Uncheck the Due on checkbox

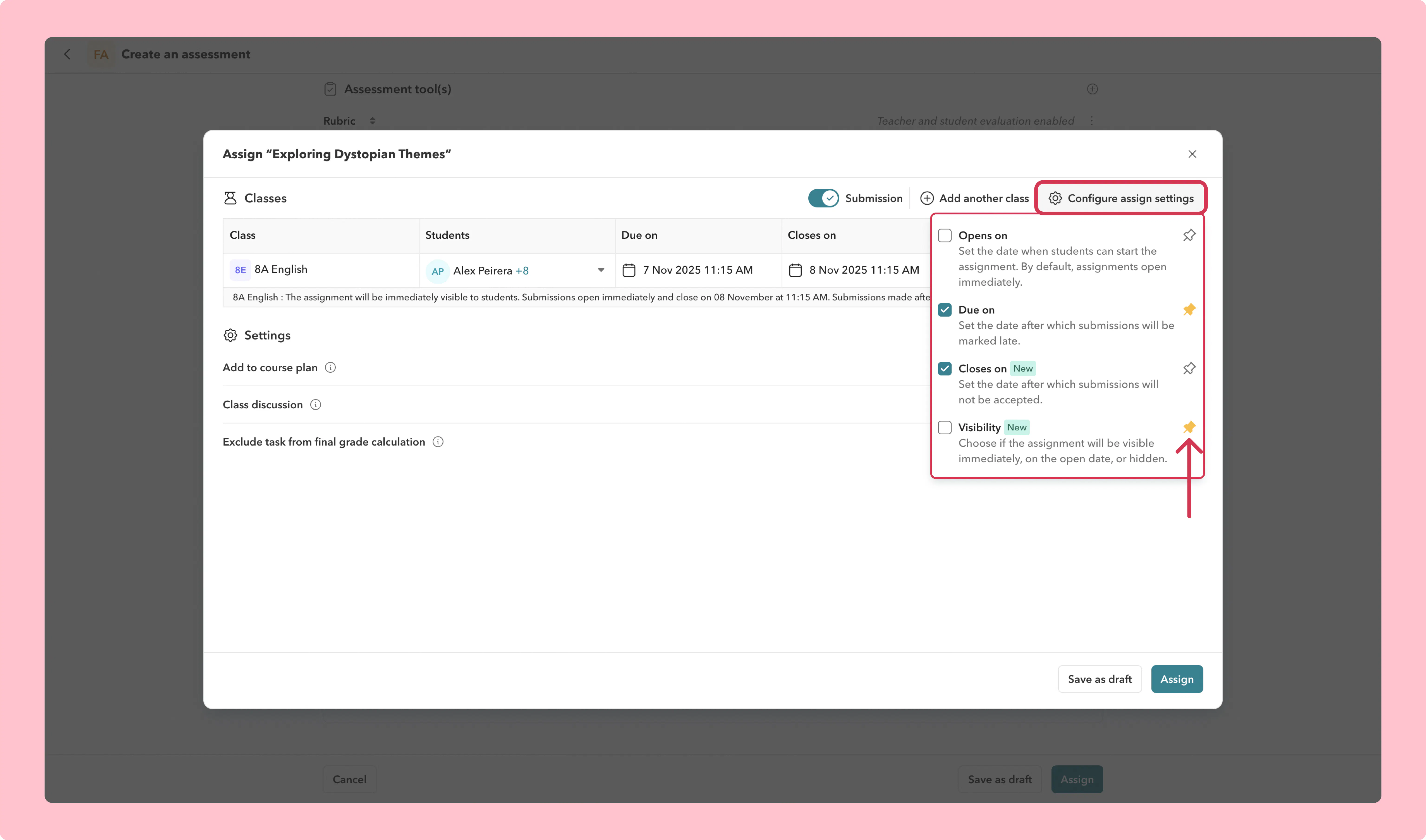point(945,310)
